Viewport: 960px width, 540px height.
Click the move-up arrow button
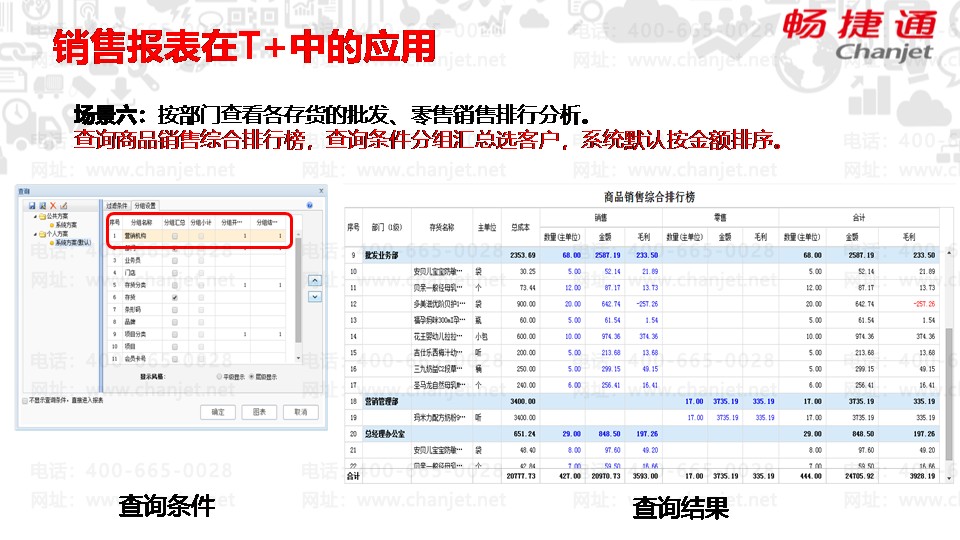click(315, 280)
